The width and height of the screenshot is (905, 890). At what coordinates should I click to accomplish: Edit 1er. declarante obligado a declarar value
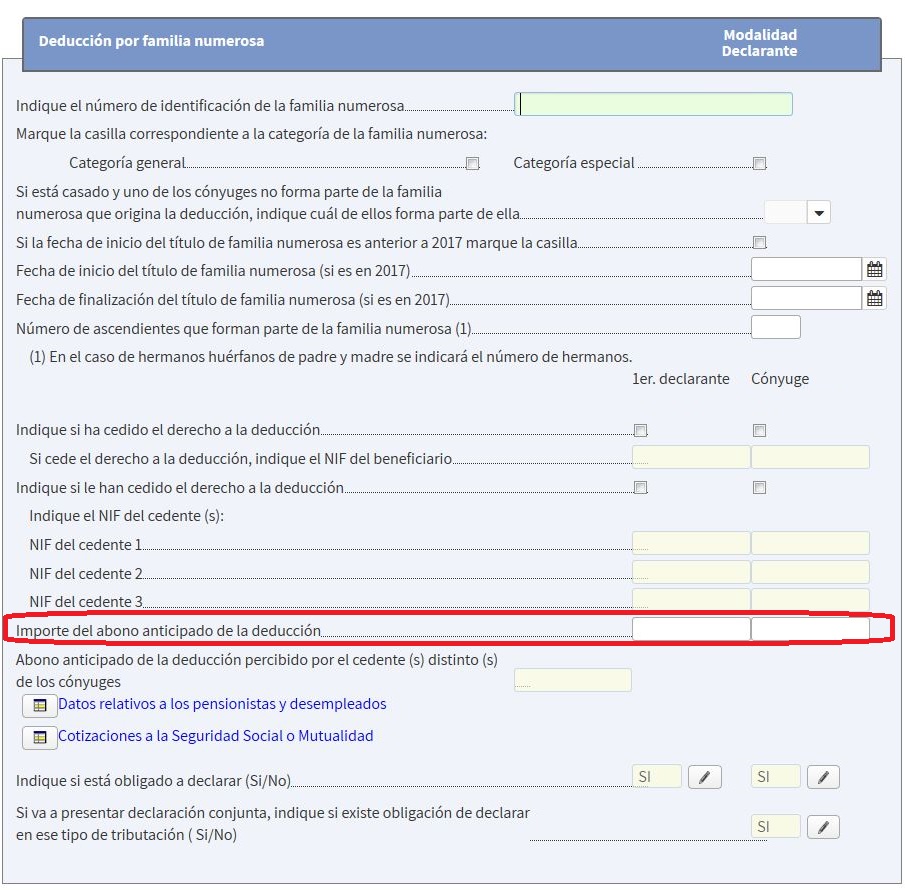pyautogui.click(x=704, y=777)
